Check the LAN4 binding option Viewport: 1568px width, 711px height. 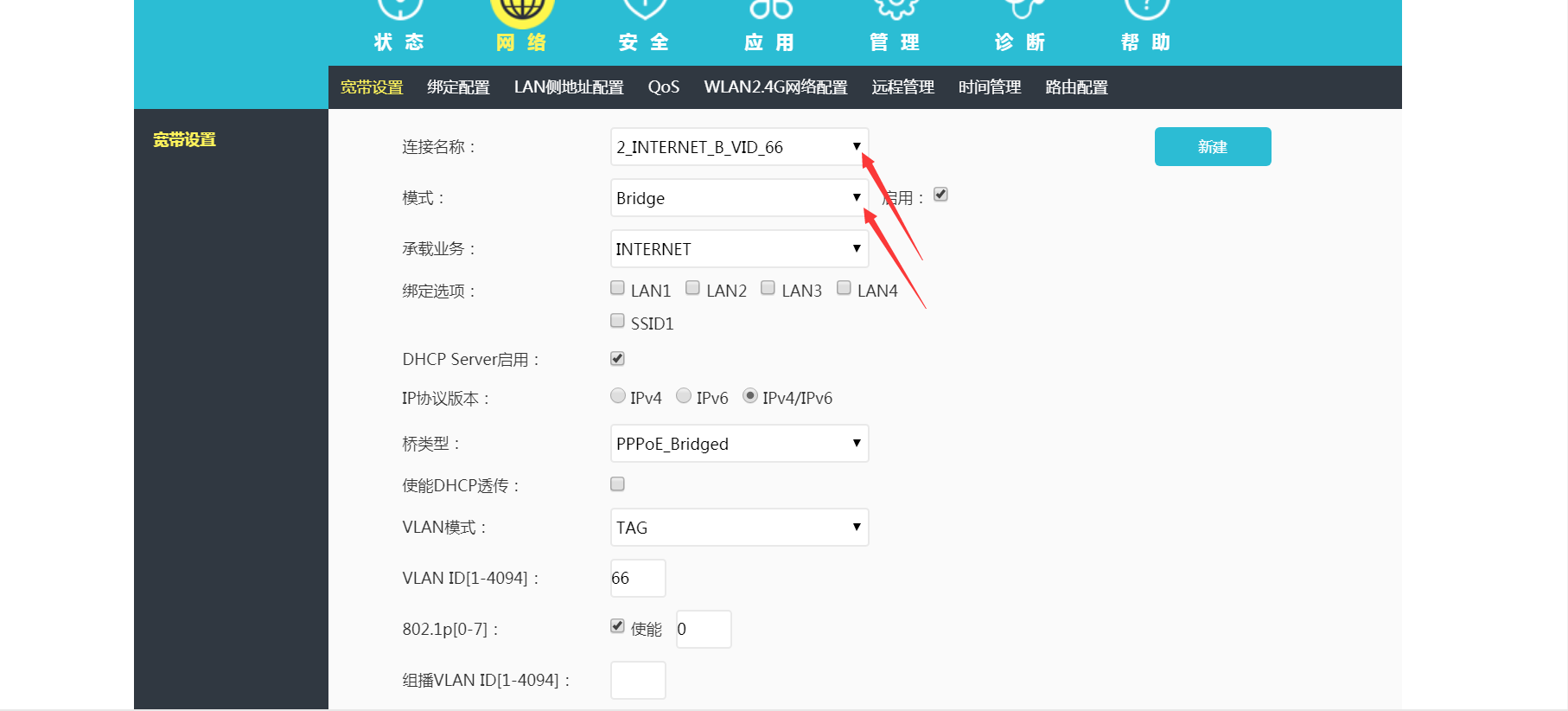click(x=844, y=288)
